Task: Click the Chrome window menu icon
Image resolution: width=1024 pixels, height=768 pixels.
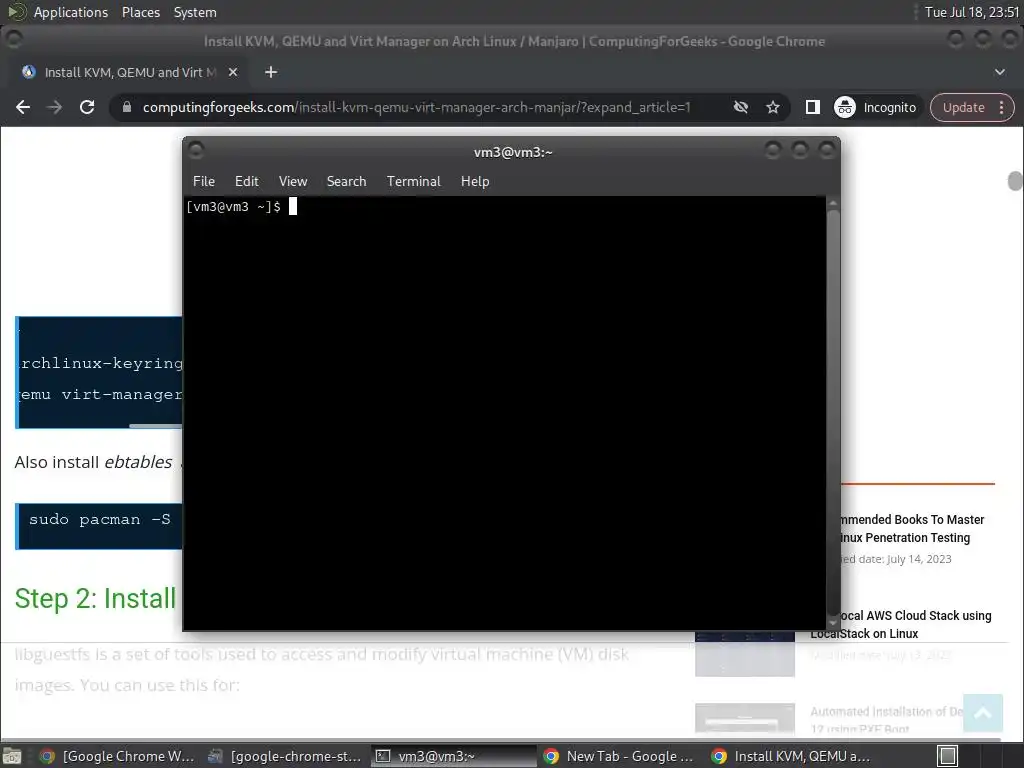Action: 14,40
